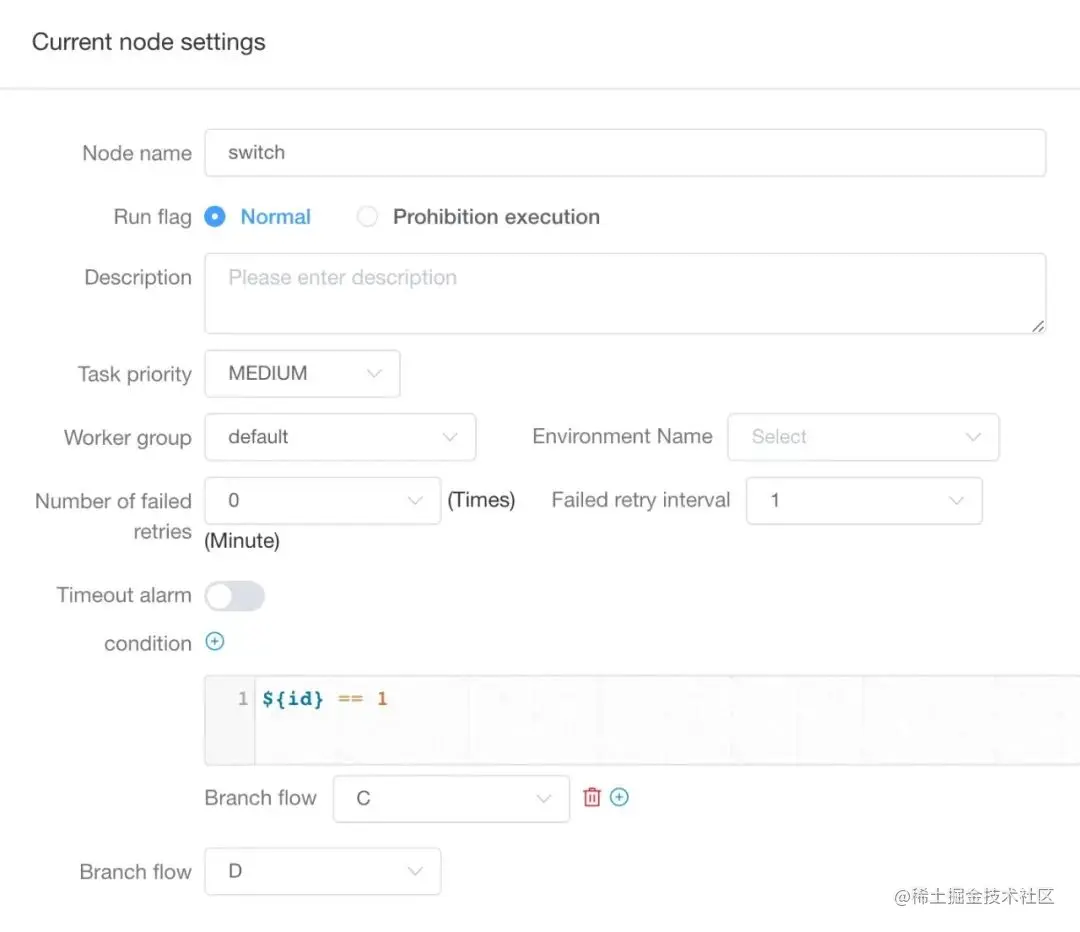Image resolution: width=1080 pixels, height=932 pixels.
Task: Place cursor in the condition code editor
Action: click(x=667, y=720)
